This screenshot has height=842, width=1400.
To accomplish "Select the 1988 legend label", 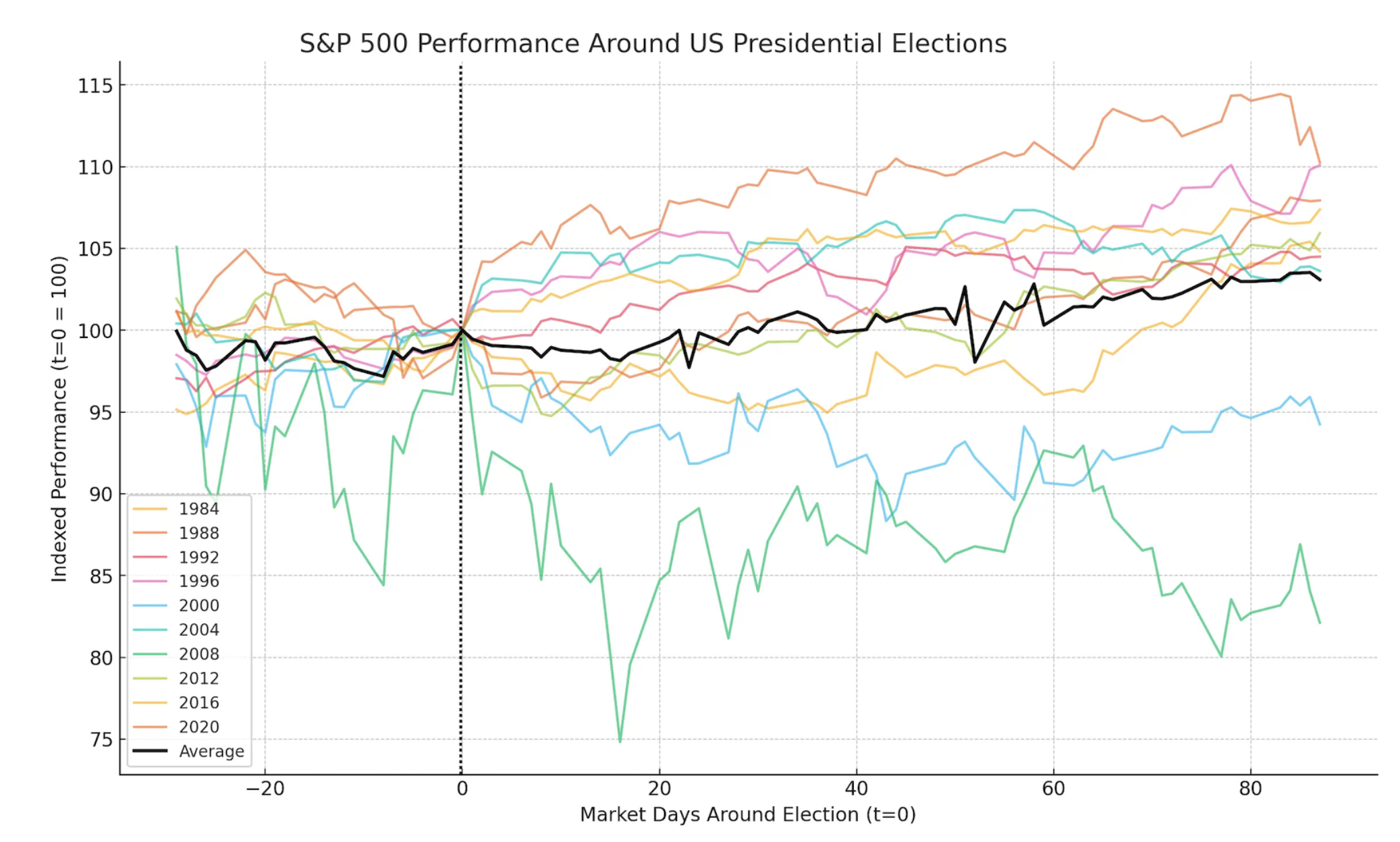I will pyautogui.click(x=199, y=533).
